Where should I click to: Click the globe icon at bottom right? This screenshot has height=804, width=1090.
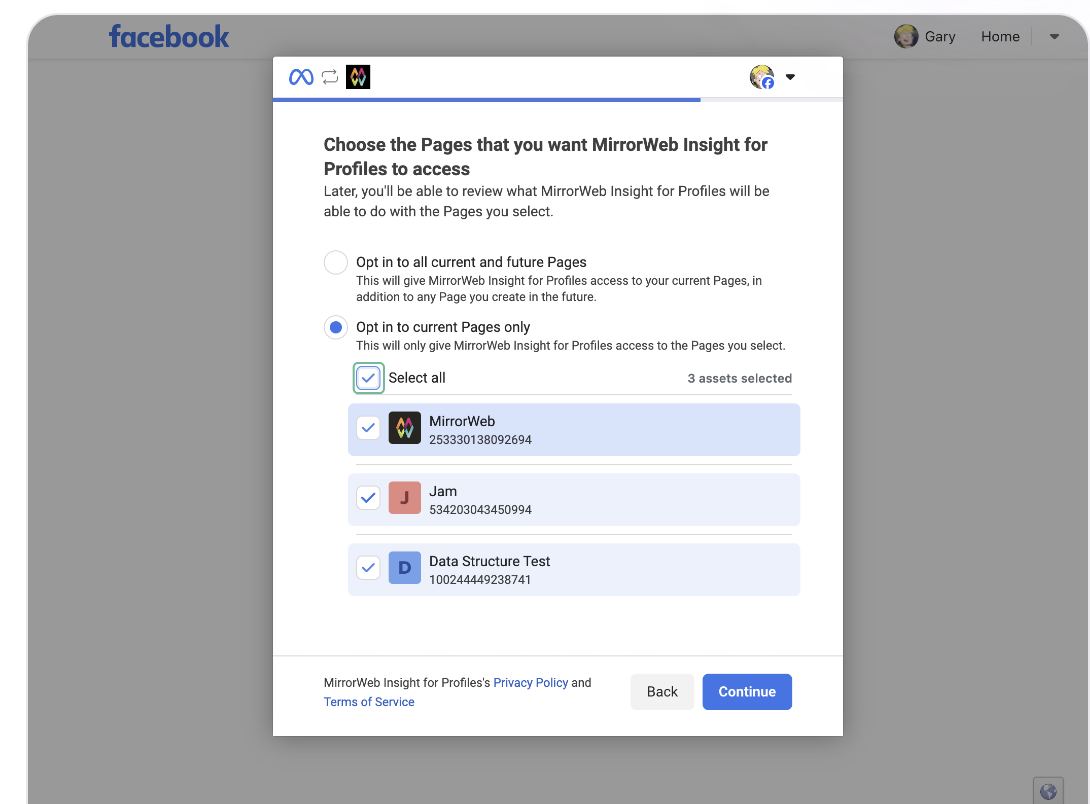[x=1048, y=791]
